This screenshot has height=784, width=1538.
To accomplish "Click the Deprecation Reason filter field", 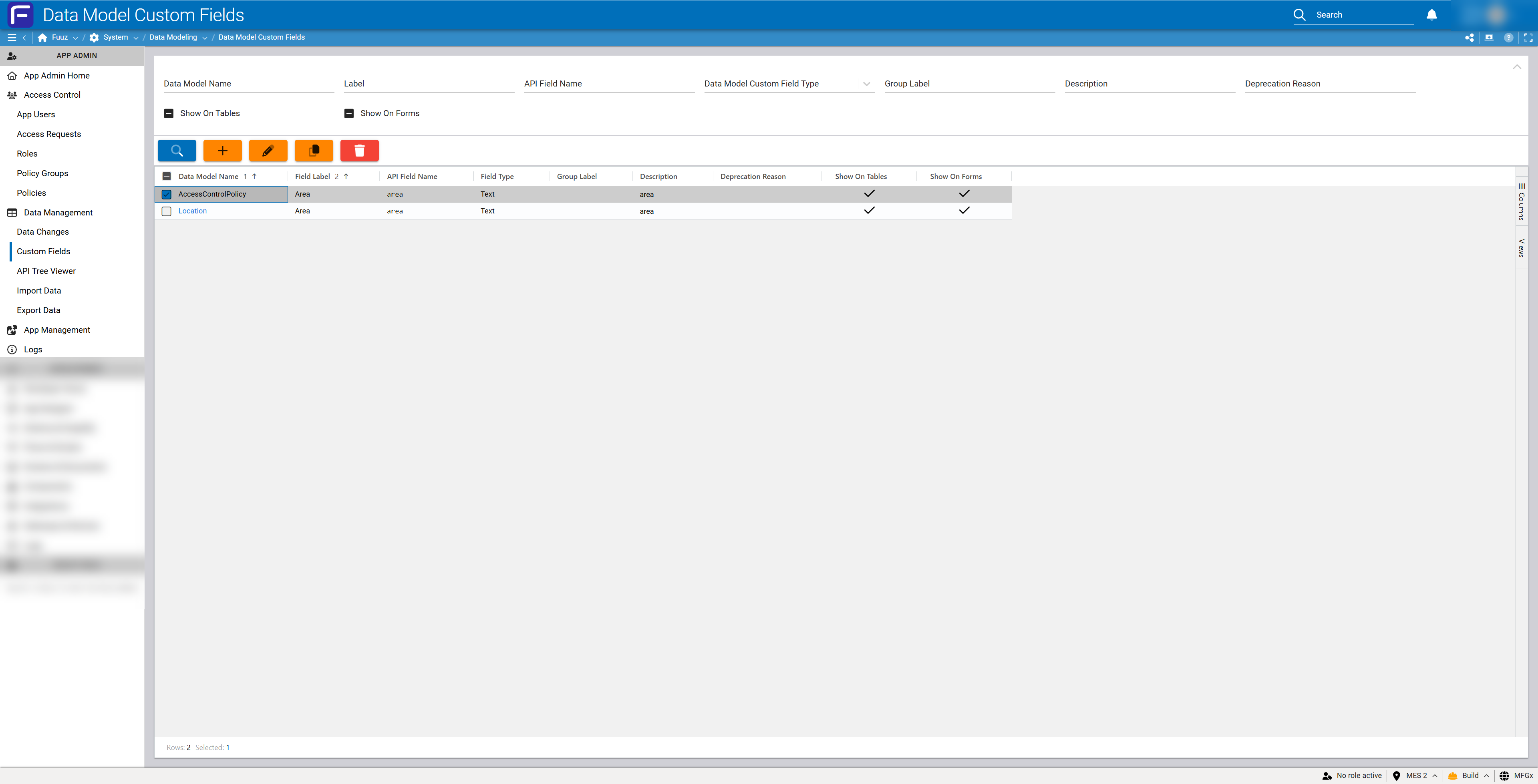I will pyautogui.click(x=1330, y=84).
